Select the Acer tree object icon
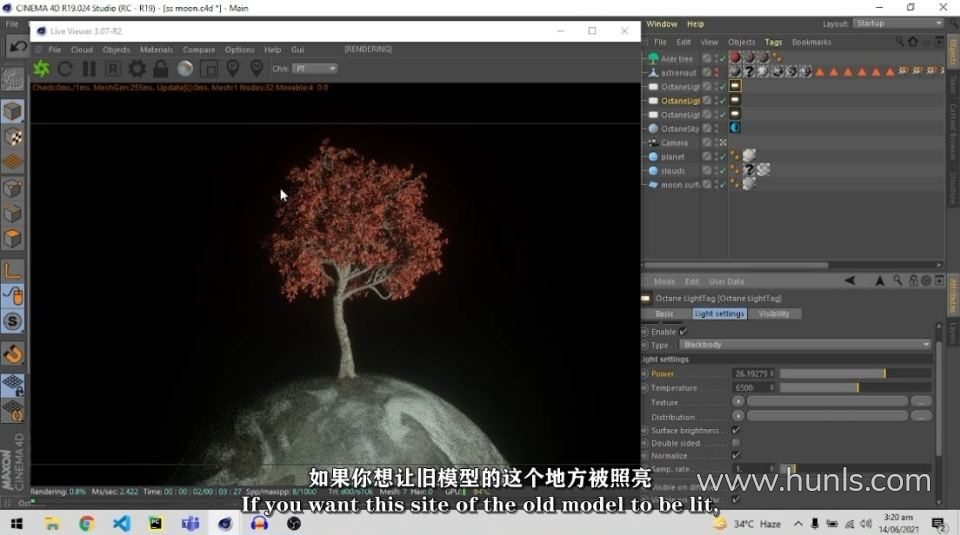Screen dimensions: 960x535 (653, 59)
